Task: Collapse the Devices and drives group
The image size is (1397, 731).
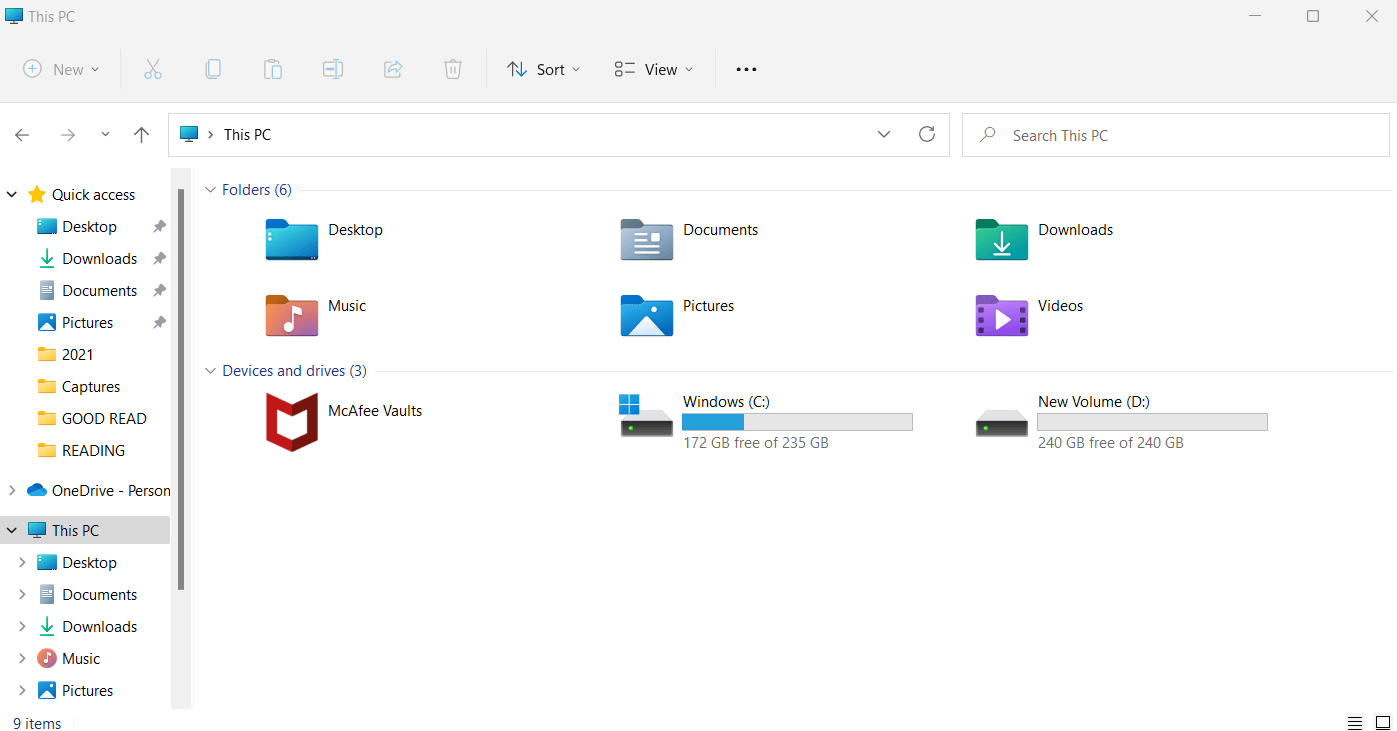Action: point(210,371)
